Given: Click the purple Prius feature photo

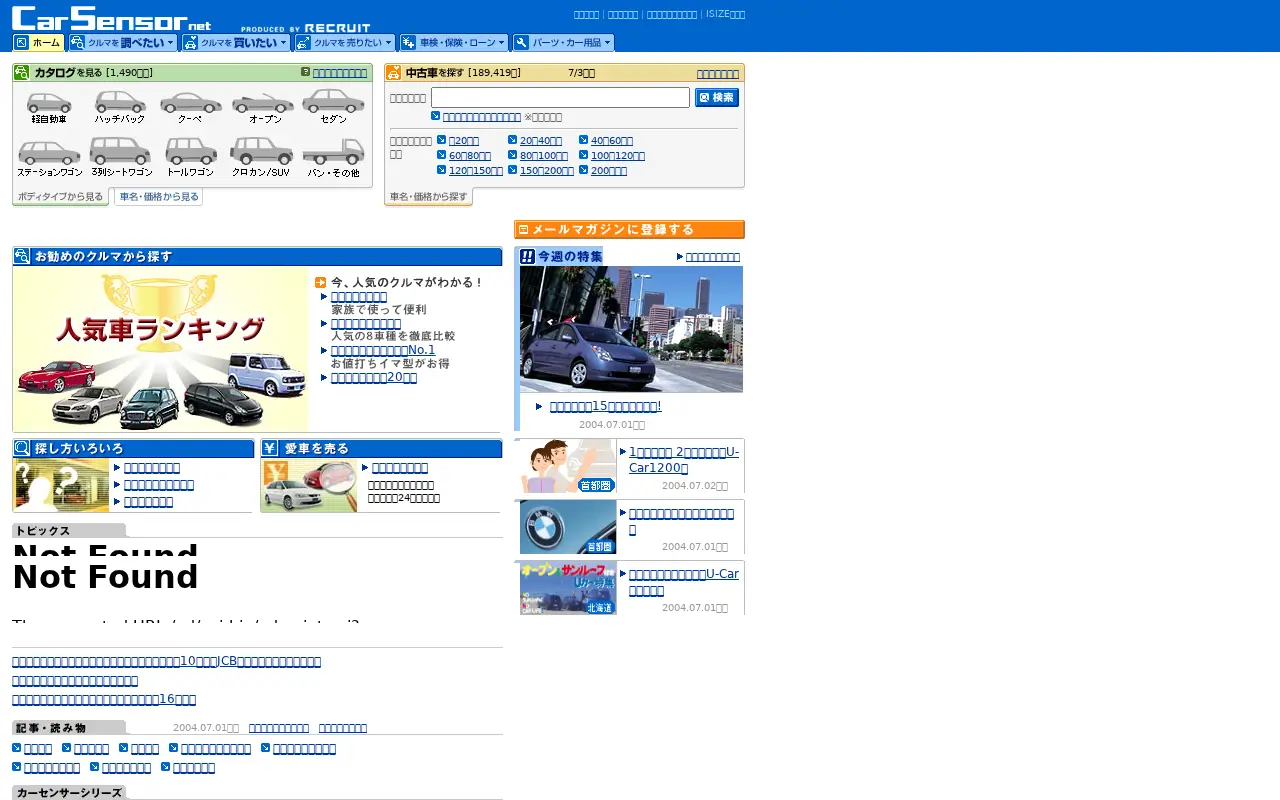Looking at the screenshot, I should (x=631, y=329).
